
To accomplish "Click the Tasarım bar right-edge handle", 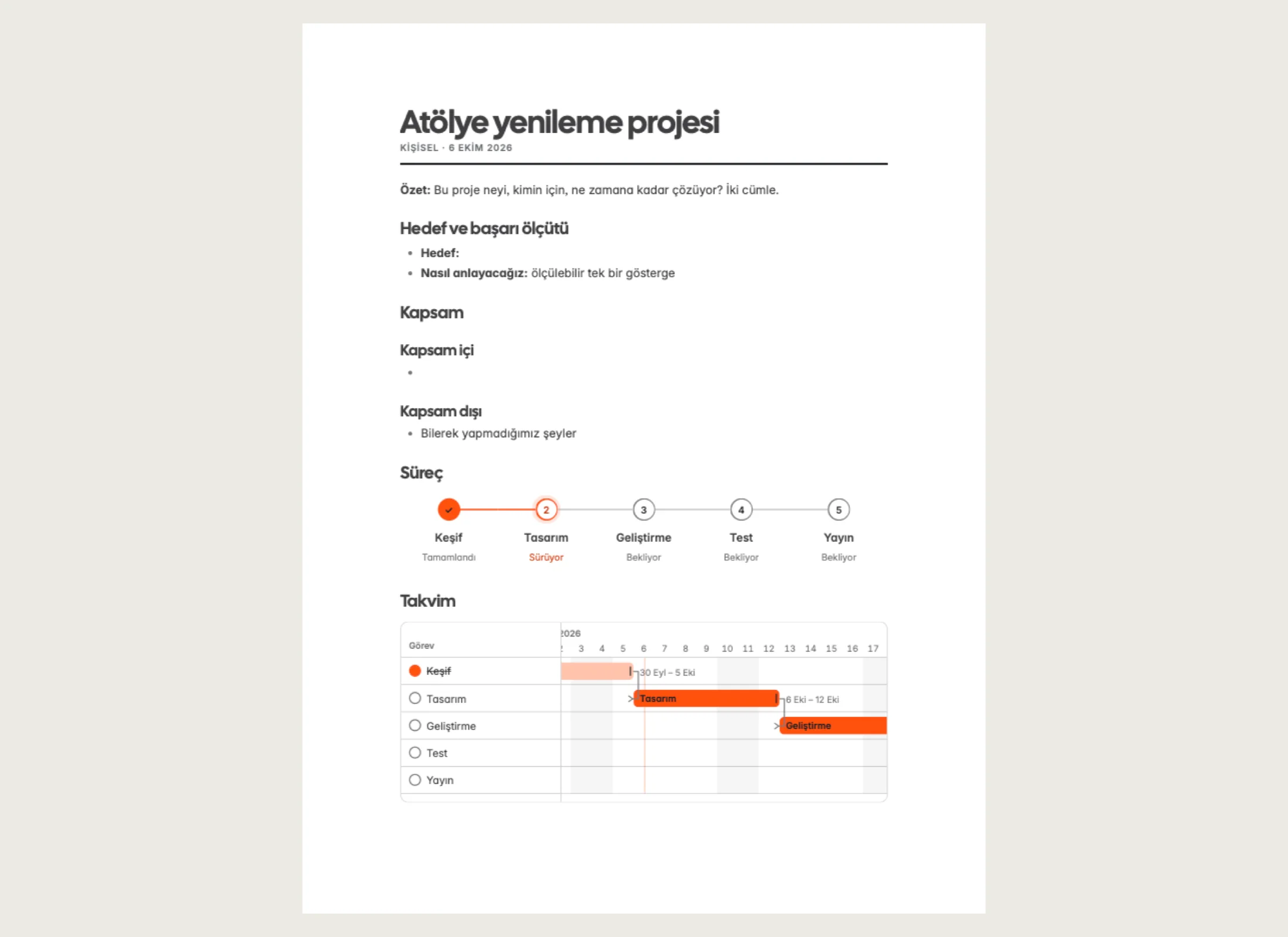I will tap(776, 699).
